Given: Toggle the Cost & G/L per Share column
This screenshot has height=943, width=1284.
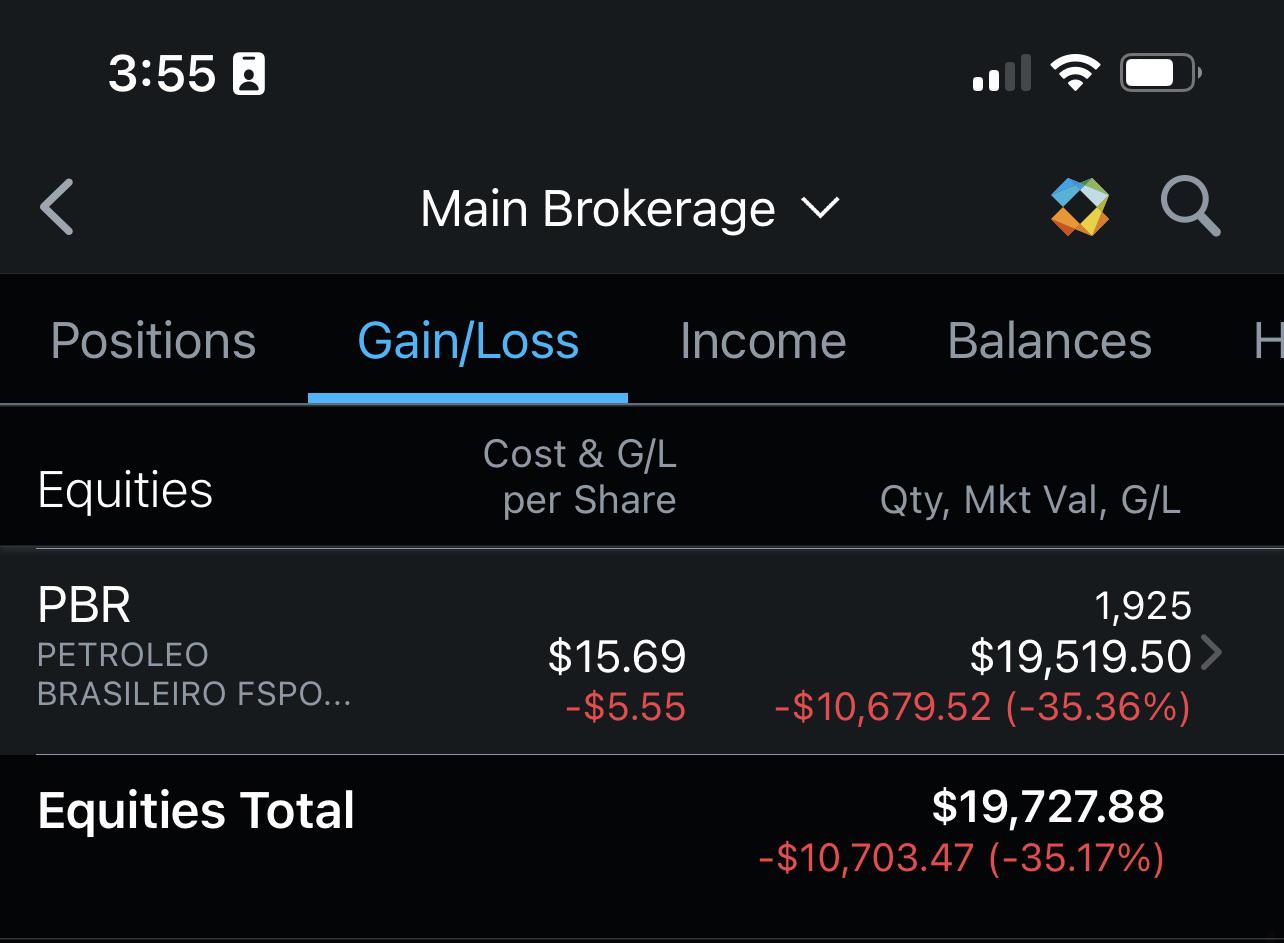Looking at the screenshot, I should 580,477.
